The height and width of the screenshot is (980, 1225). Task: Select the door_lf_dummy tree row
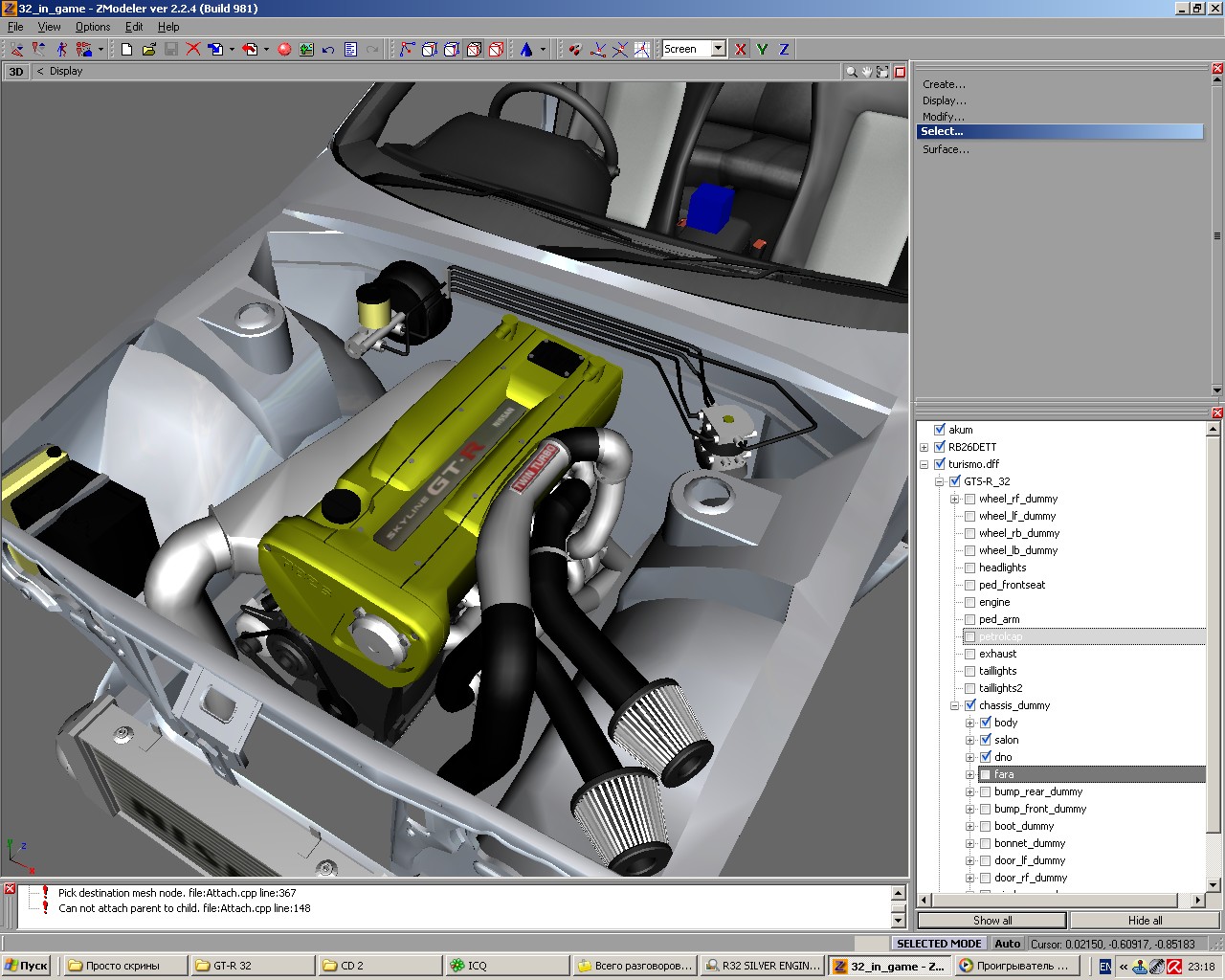click(x=1030, y=860)
